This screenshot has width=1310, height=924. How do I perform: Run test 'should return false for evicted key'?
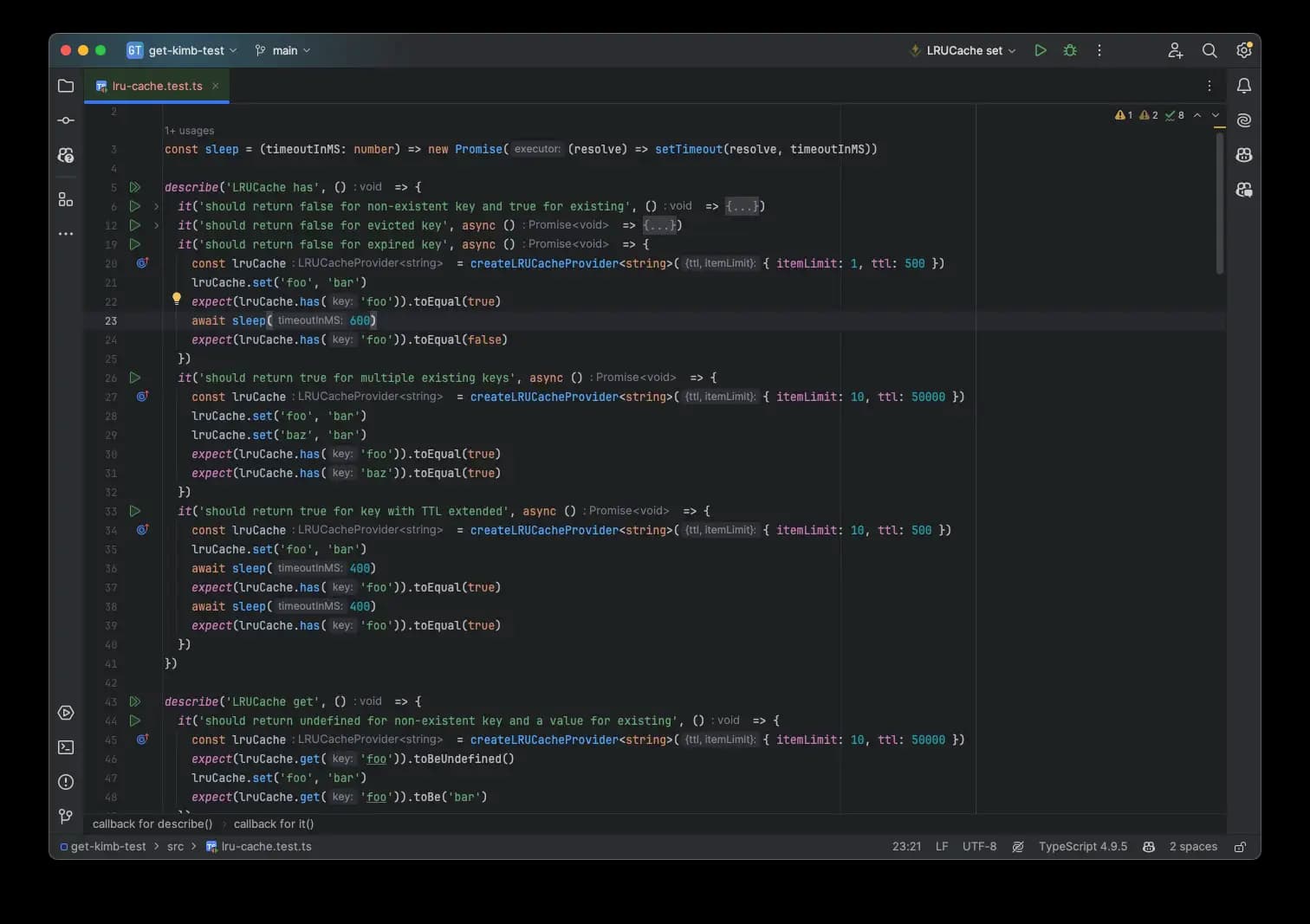click(x=135, y=225)
